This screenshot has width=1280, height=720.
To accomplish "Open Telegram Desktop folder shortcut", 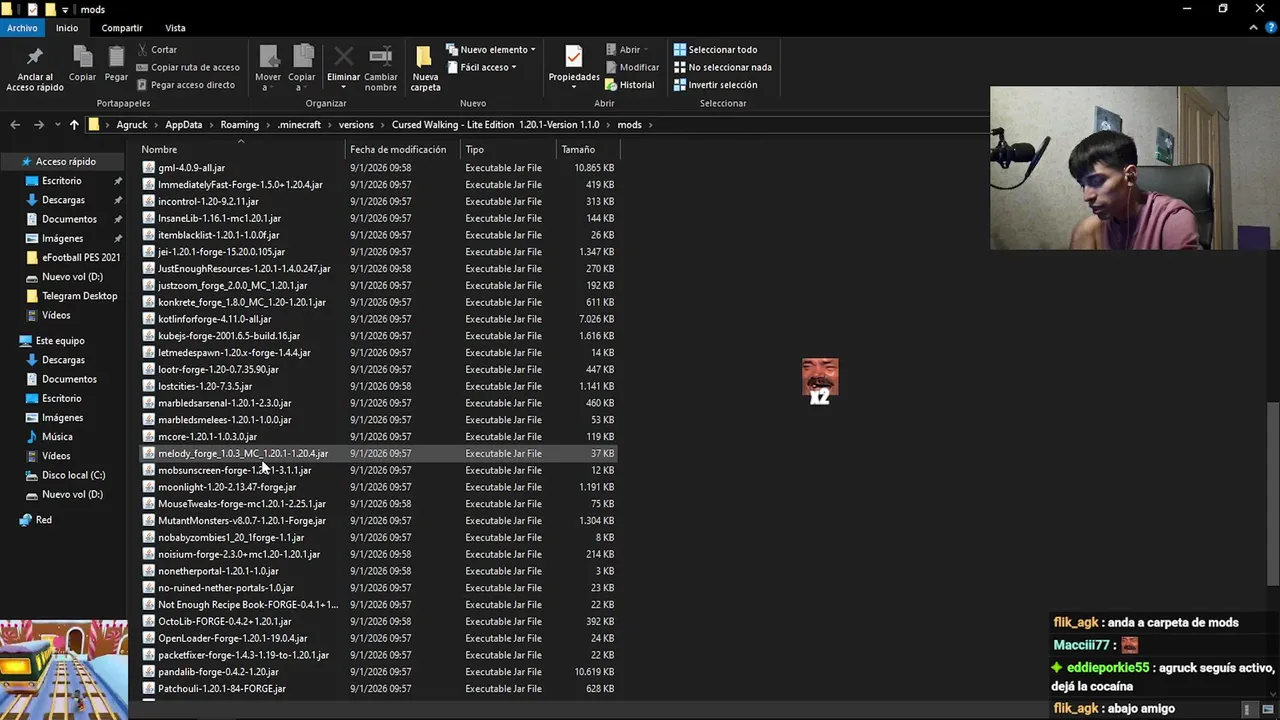I will tap(79, 296).
